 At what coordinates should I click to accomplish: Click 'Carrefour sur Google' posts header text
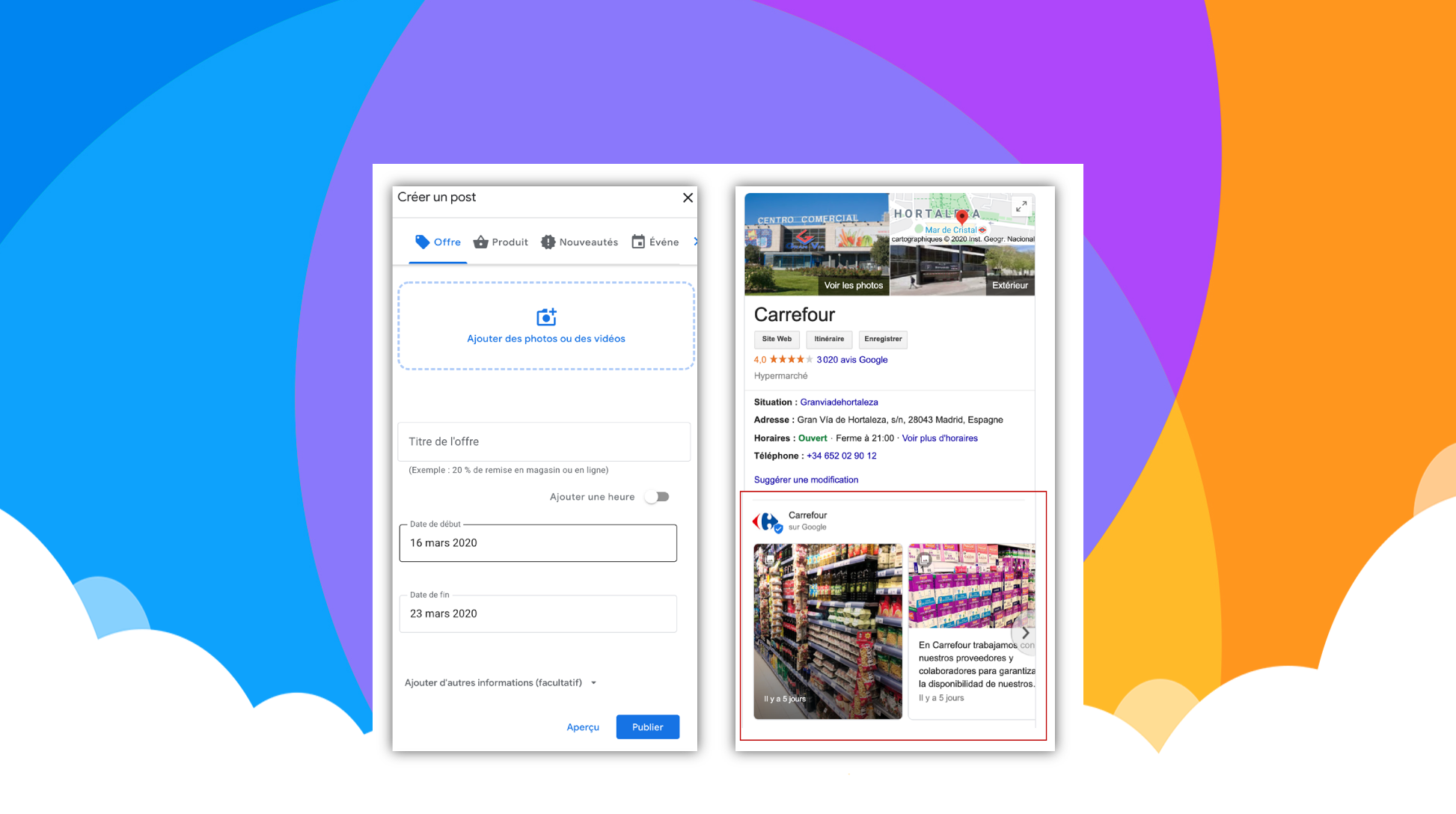click(x=807, y=521)
